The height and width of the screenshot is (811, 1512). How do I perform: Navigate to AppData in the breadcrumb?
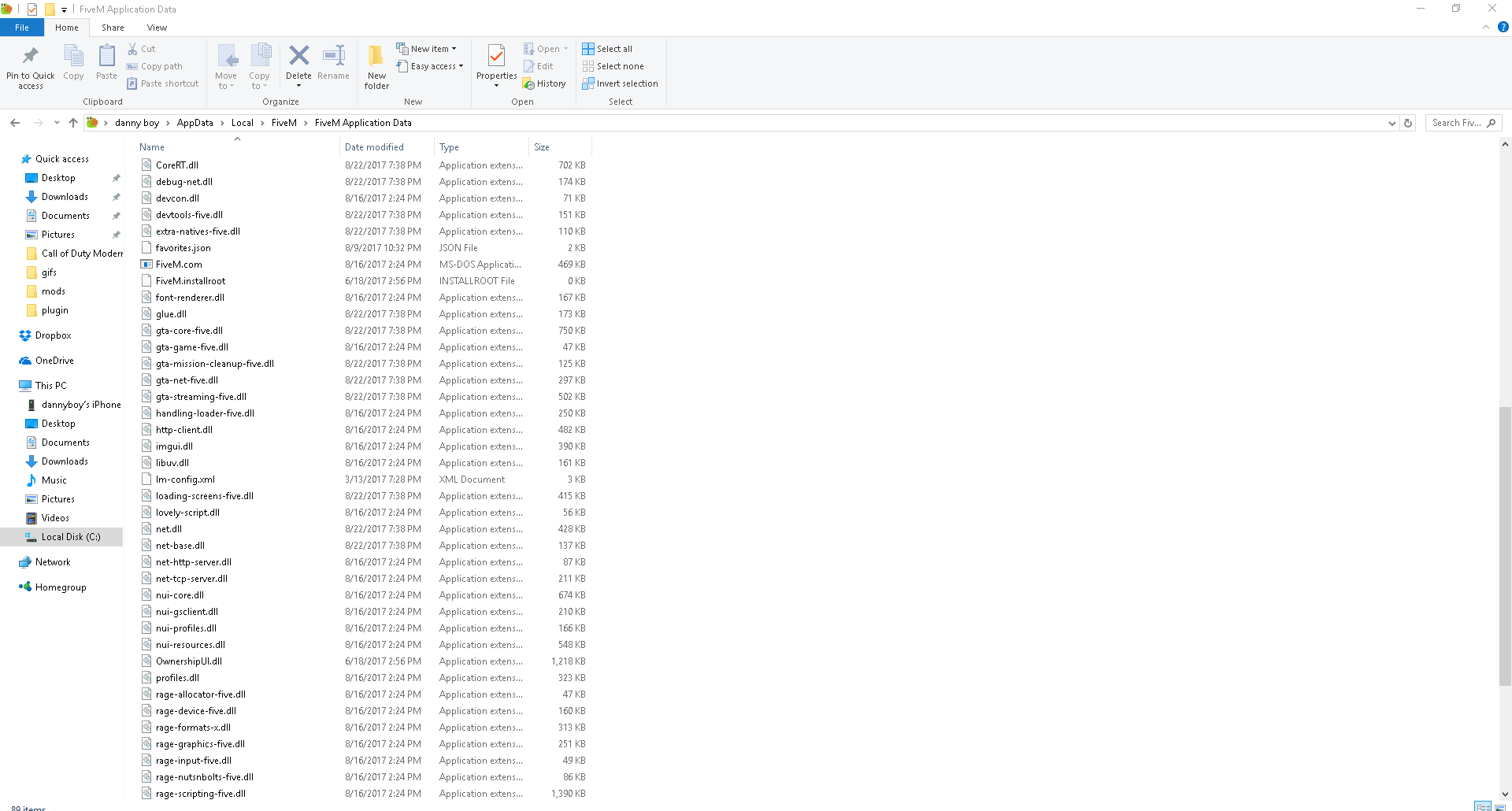click(x=195, y=123)
